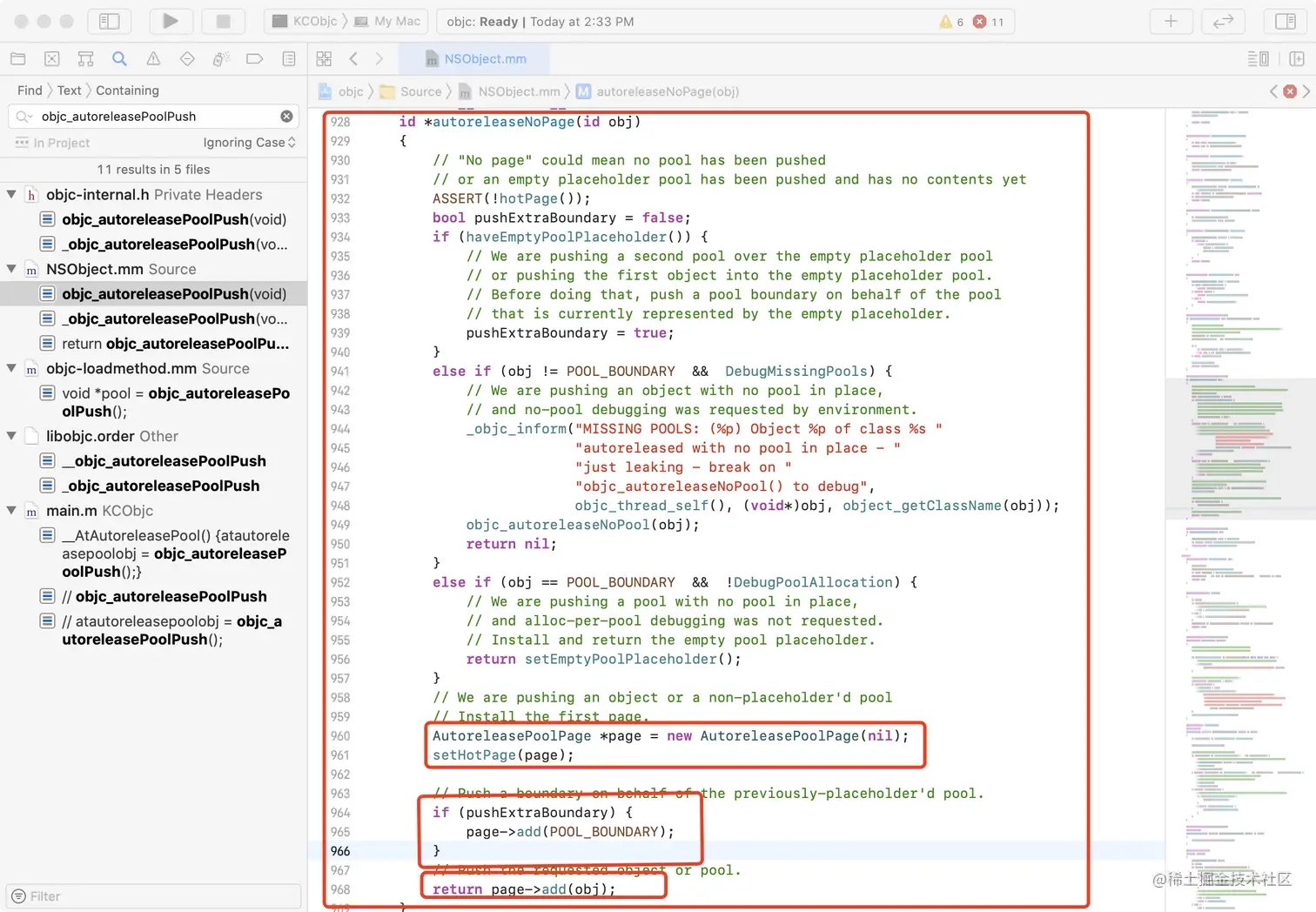Show the 6 warnings in the toolbar

pos(951,22)
